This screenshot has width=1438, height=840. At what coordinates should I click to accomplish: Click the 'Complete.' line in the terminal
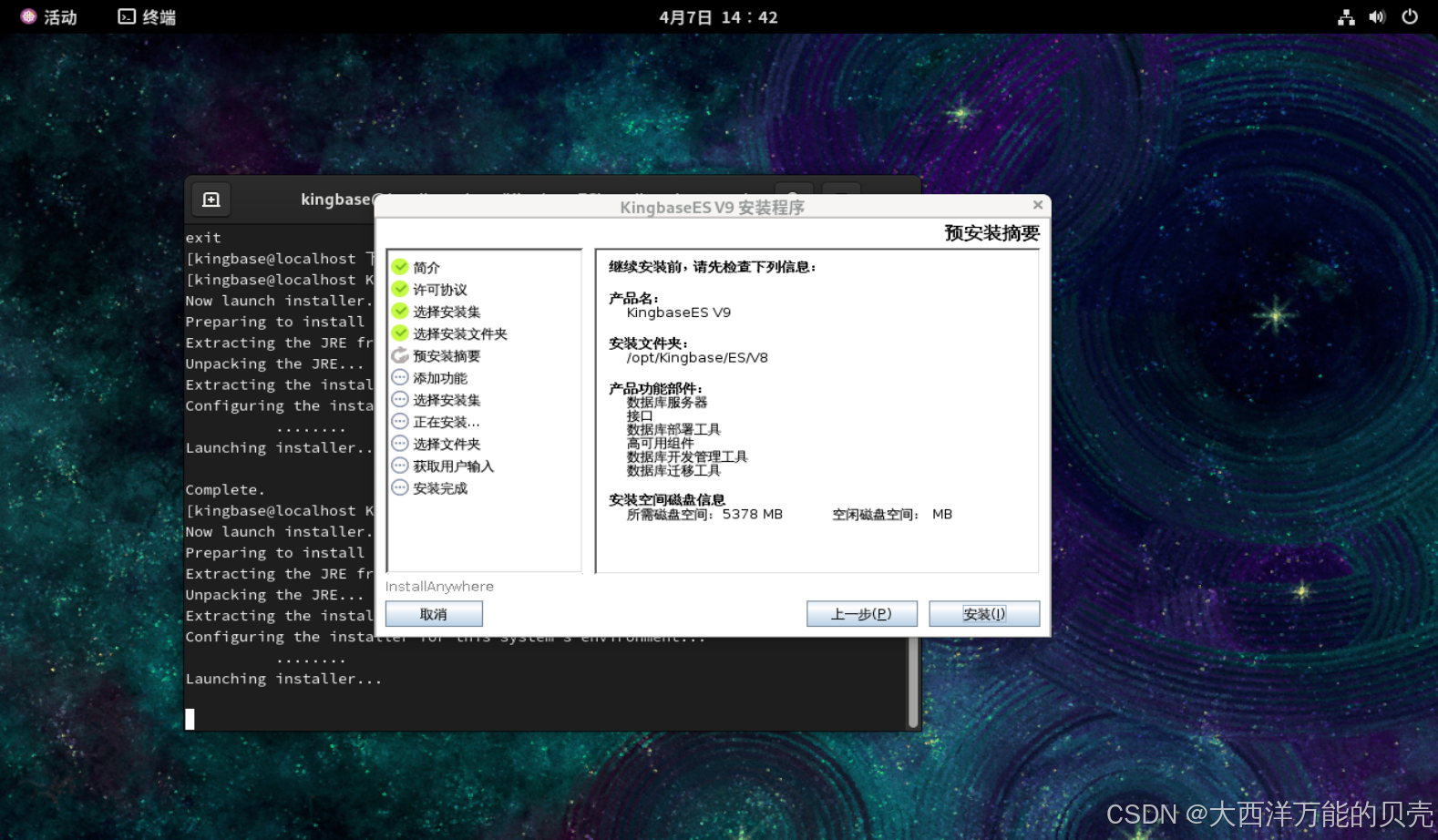[225, 490]
